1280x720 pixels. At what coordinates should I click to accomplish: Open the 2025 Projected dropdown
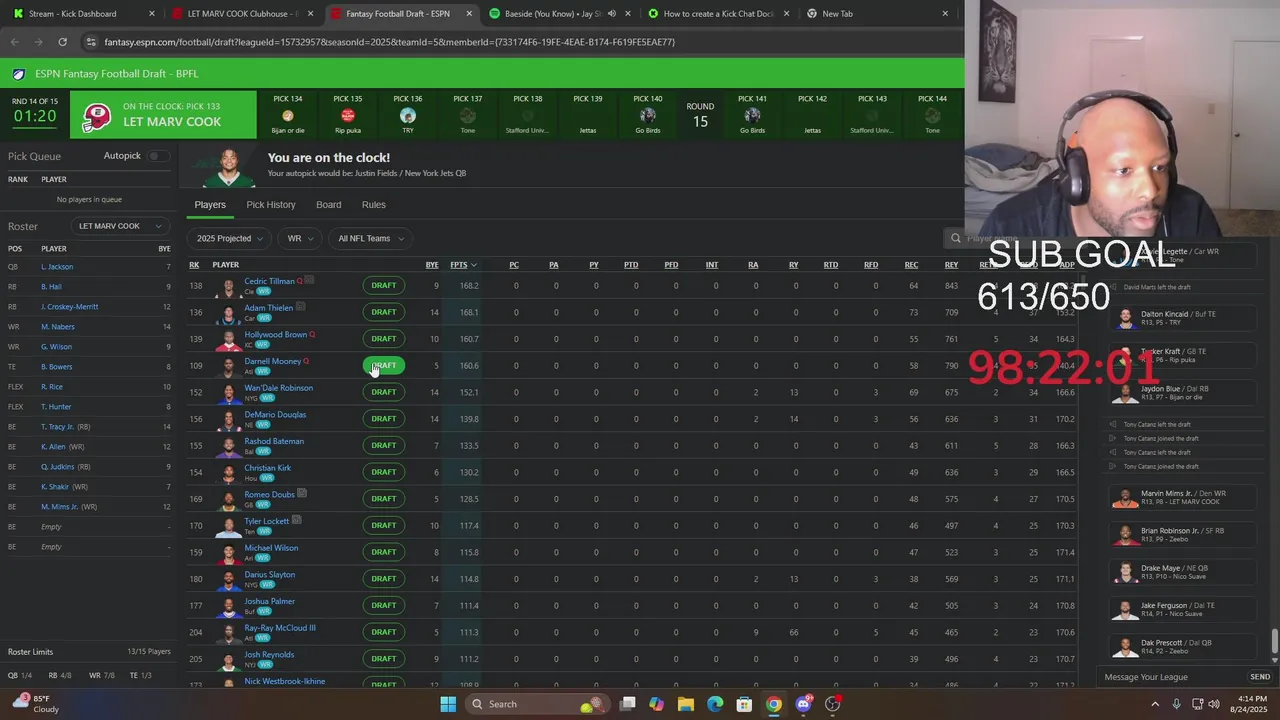click(x=229, y=238)
